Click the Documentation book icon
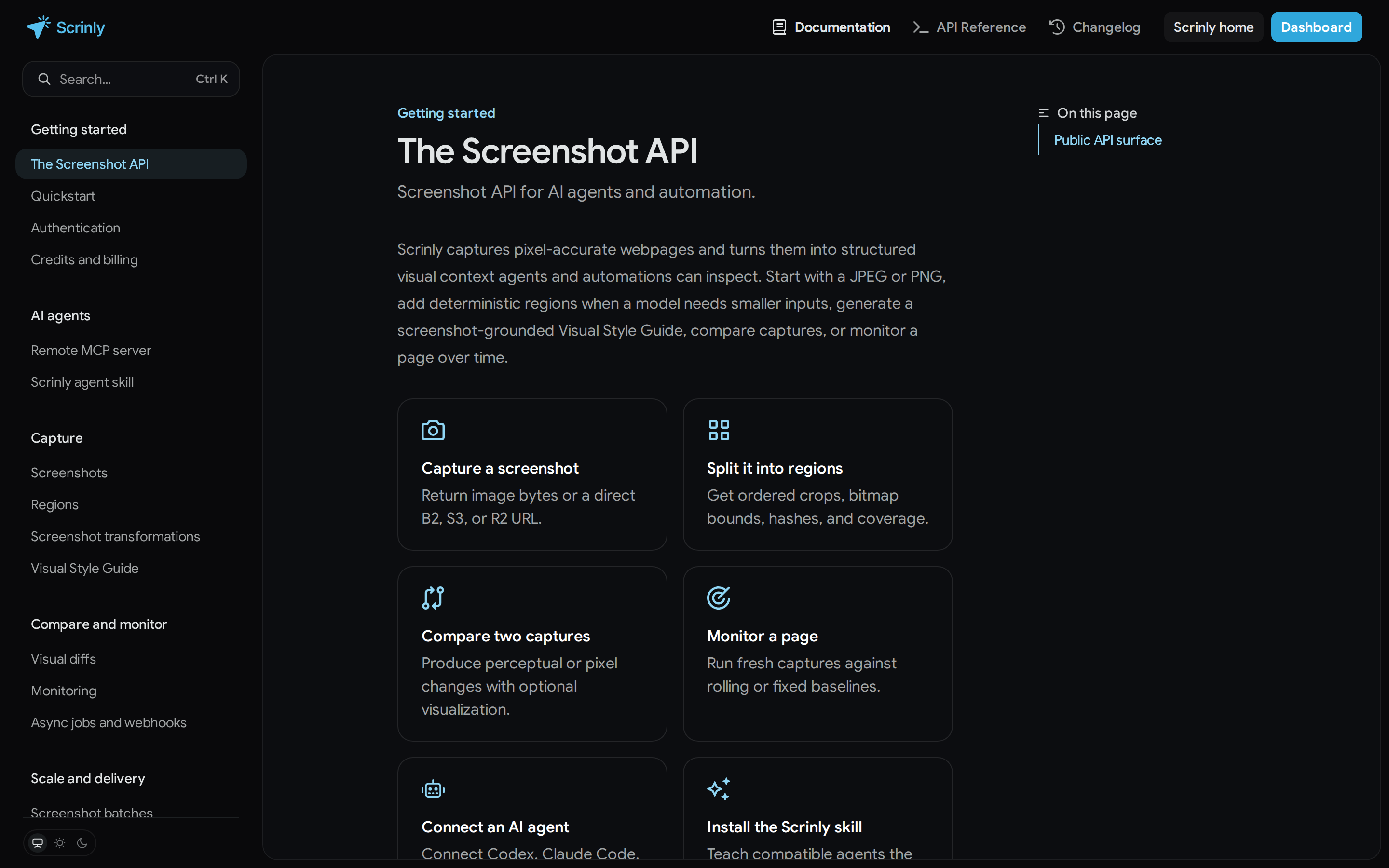Viewport: 1389px width, 868px height. click(x=779, y=27)
